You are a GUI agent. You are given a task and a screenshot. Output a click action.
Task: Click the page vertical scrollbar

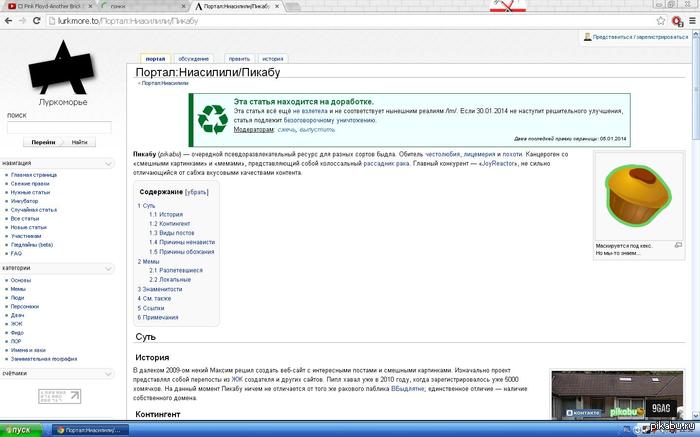pos(696,223)
